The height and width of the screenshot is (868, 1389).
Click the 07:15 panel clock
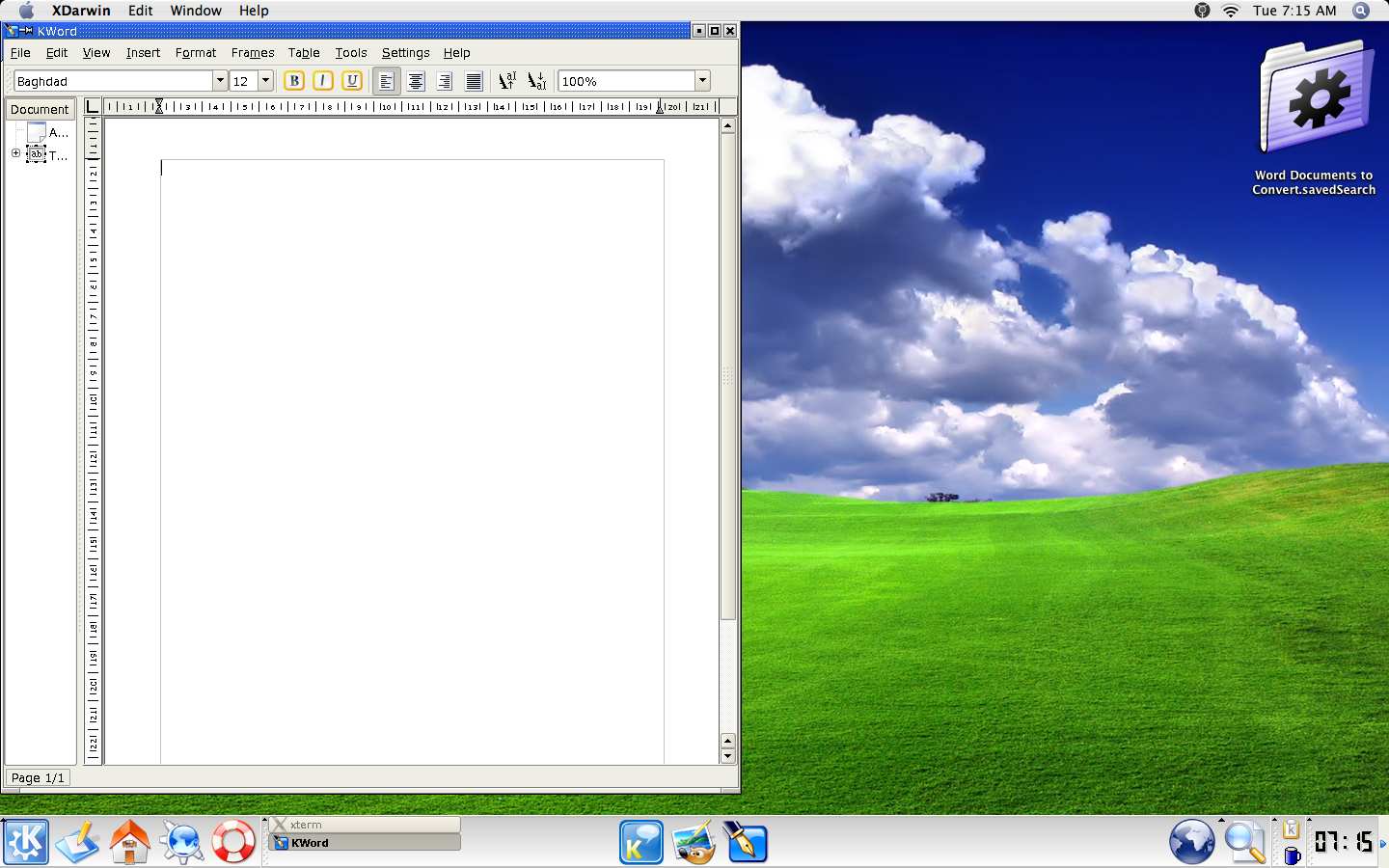pos(1343,842)
